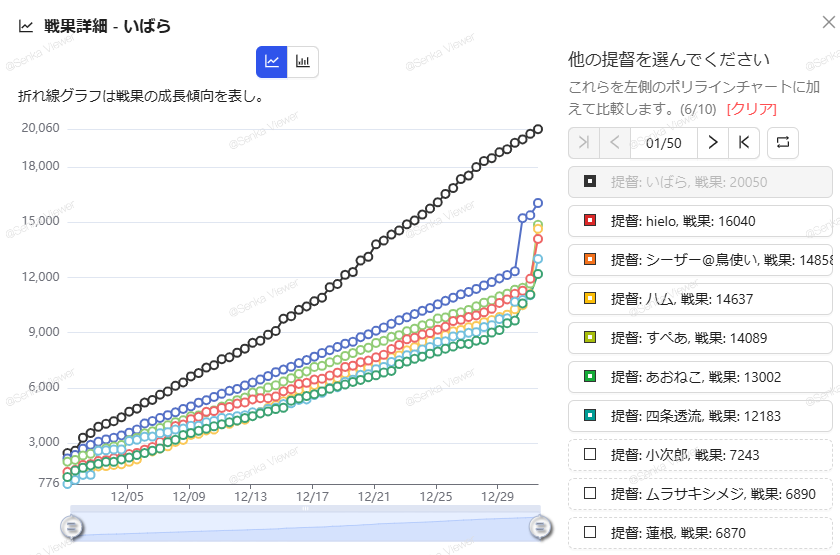Select admiral 蓮根 戦果 6870

point(700,533)
